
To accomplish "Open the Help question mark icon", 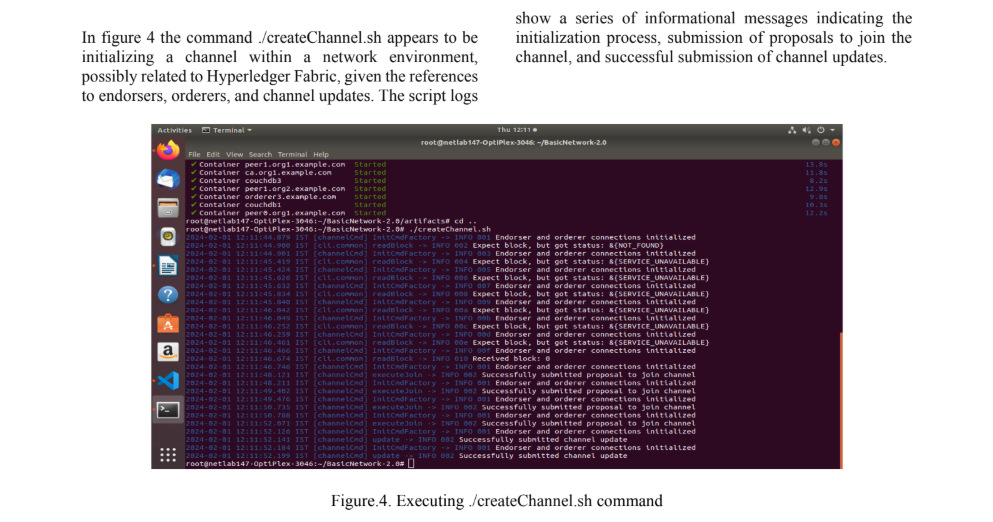I will (168, 295).
